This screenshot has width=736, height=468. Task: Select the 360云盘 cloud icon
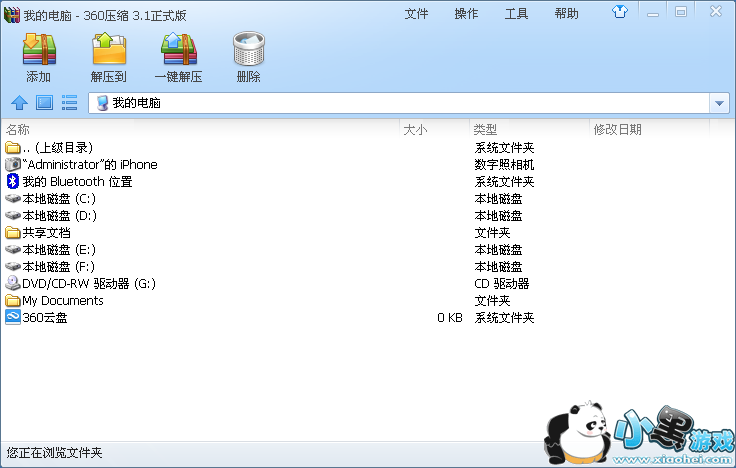tap(13, 317)
